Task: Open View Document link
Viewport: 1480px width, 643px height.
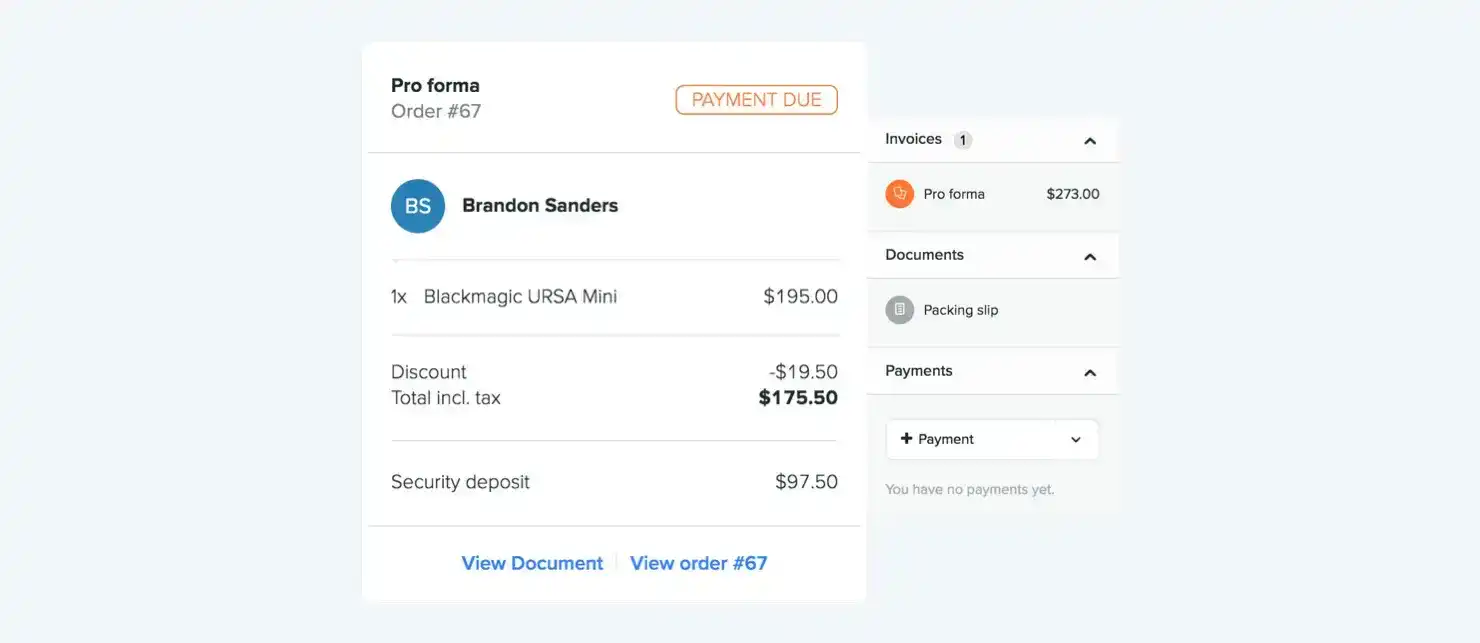Action: (531, 562)
